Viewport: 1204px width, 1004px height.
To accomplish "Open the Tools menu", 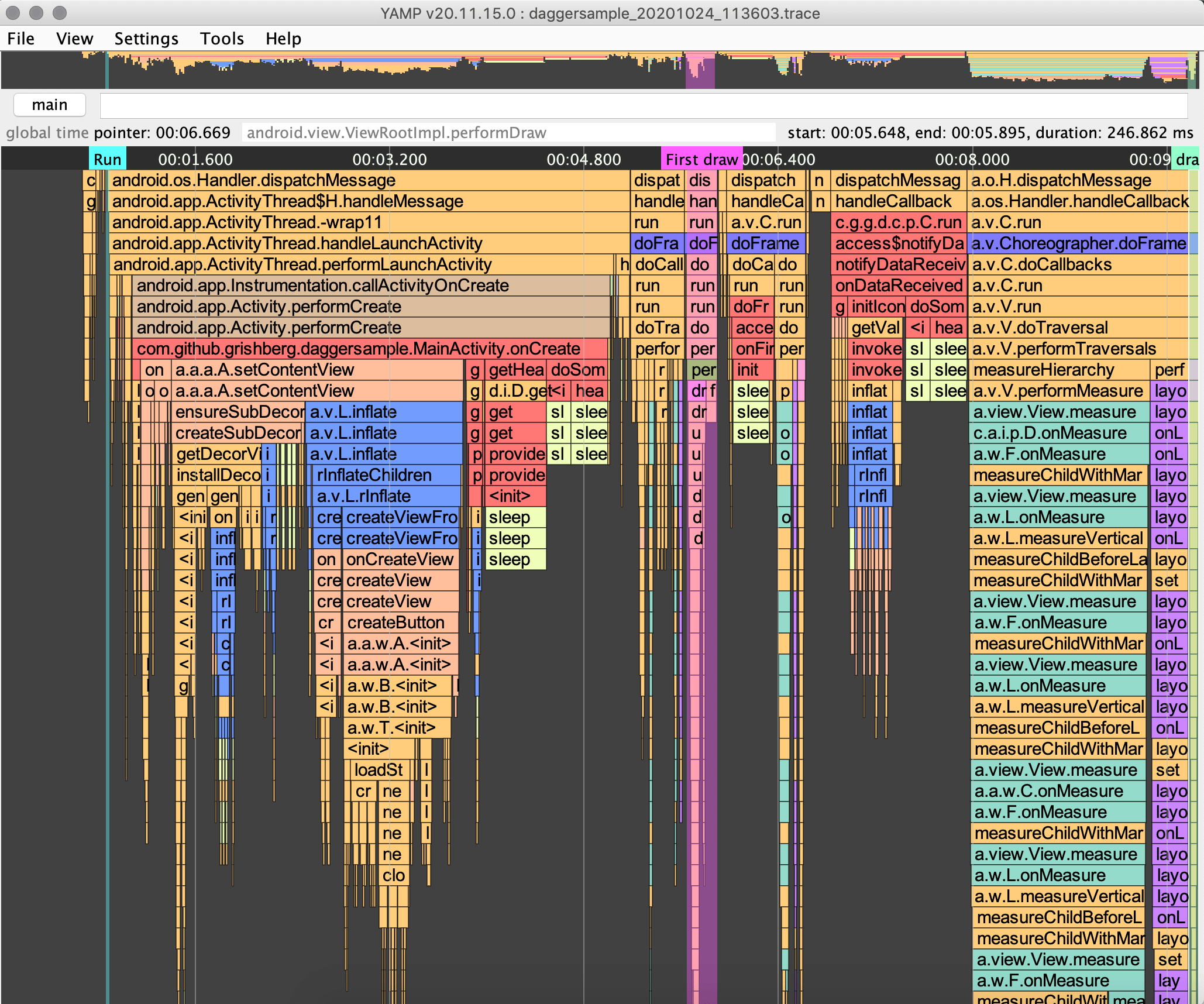I will click(222, 38).
